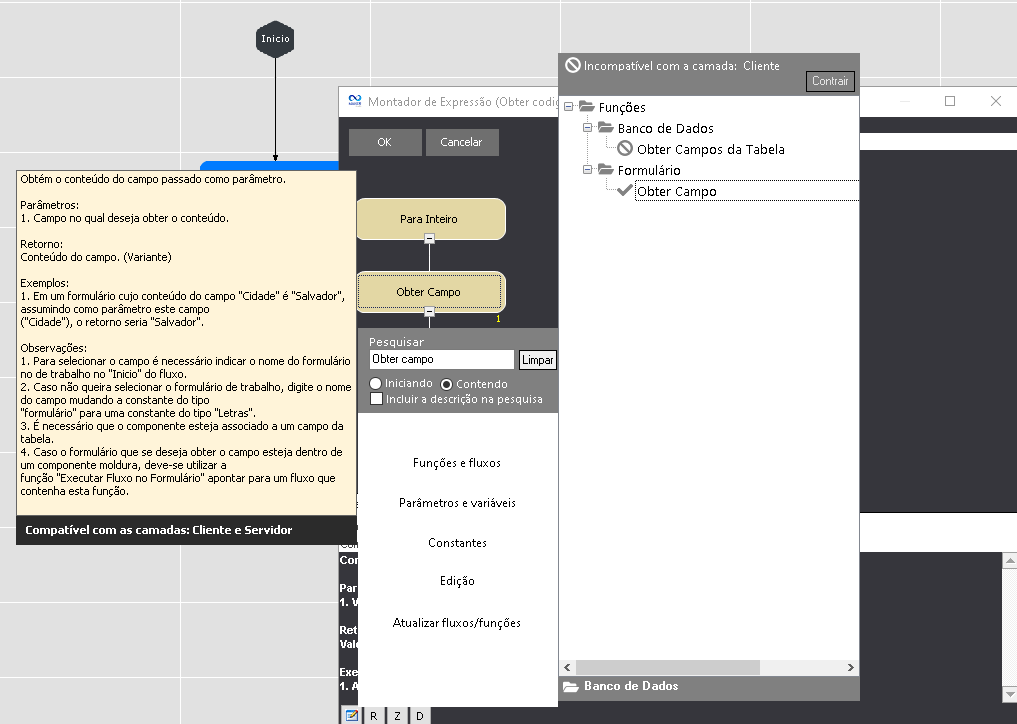Image resolution: width=1017 pixels, height=724 pixels.
Task: Click the Montador de Expressão app logo
Action: point(354,101)
